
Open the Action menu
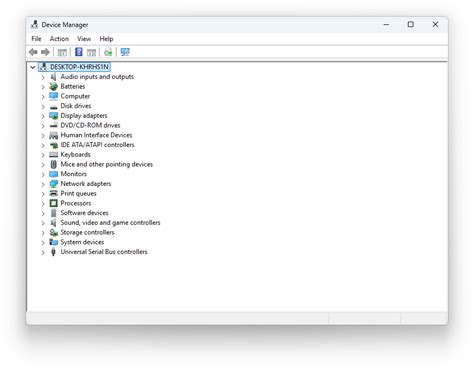coord(59,39)
